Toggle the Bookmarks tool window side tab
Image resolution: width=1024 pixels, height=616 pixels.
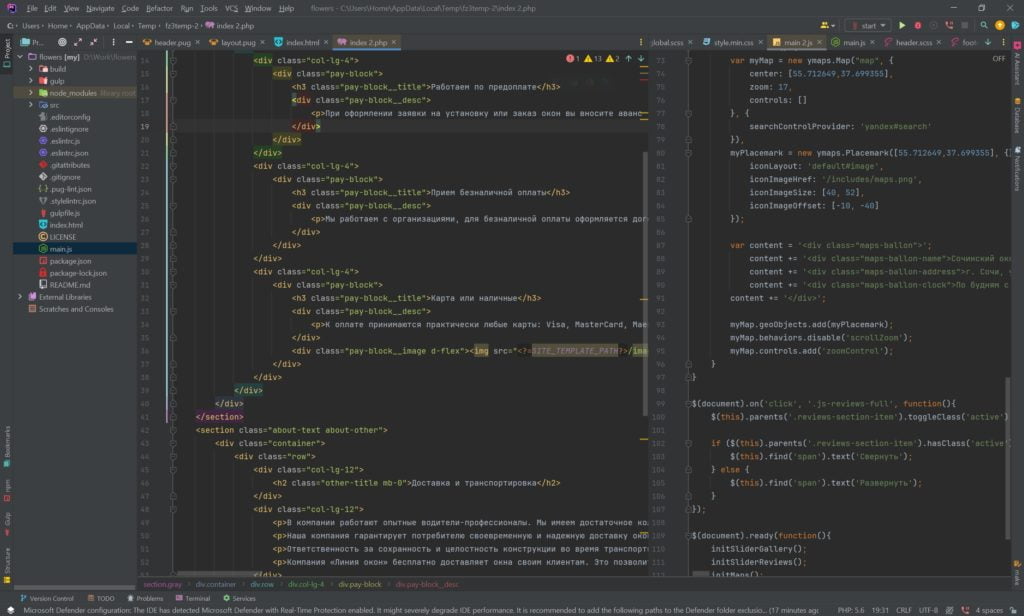click(x=7, y=441)
